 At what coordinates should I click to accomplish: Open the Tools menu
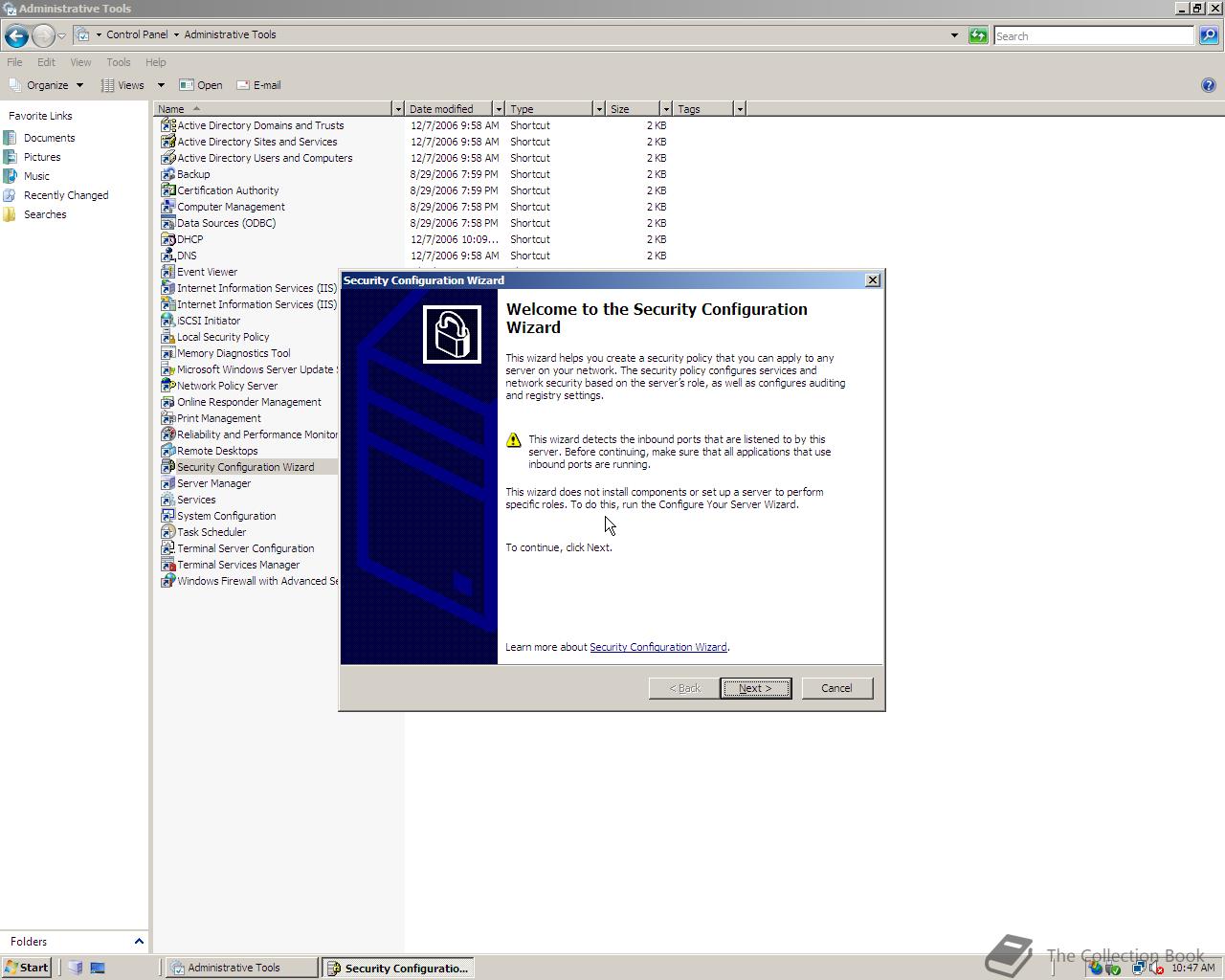(x=119, y=62)
